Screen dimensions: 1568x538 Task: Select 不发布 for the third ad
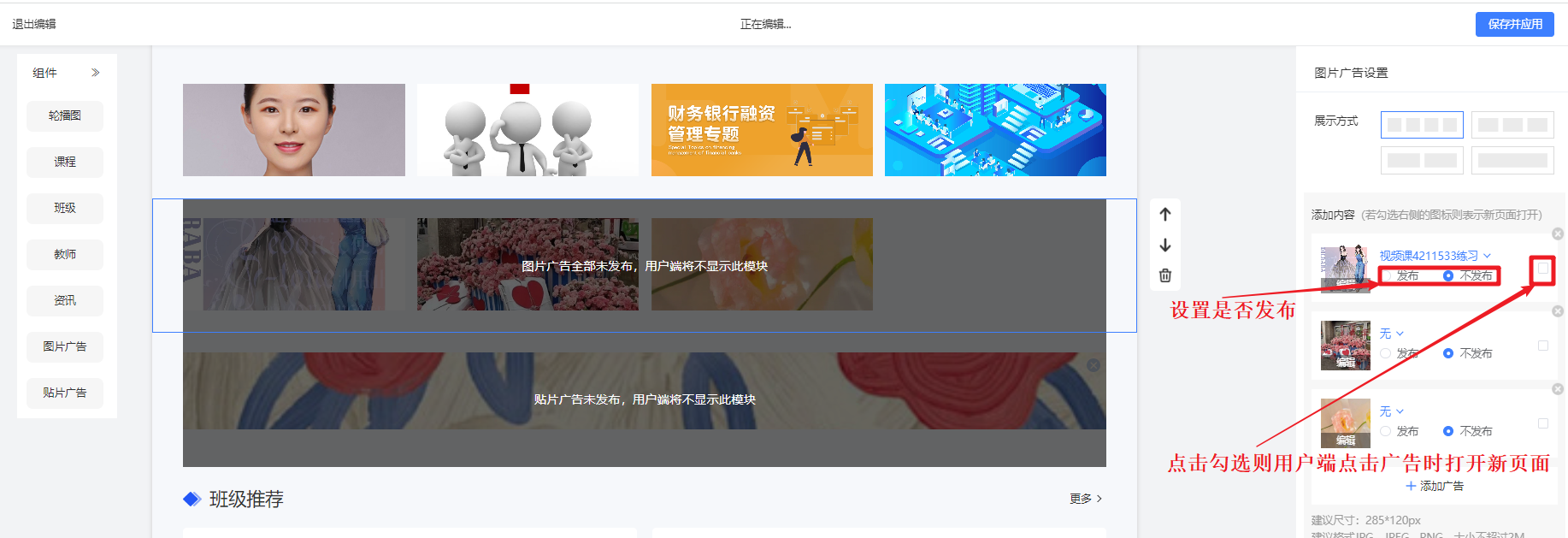pyautogui.click(x=1448, y=431)
